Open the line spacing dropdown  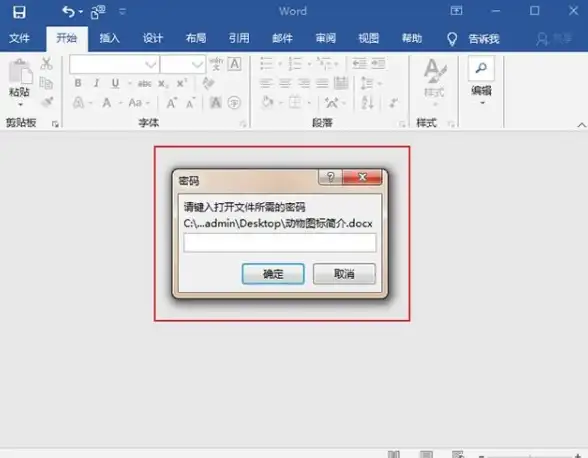(371, 83)
